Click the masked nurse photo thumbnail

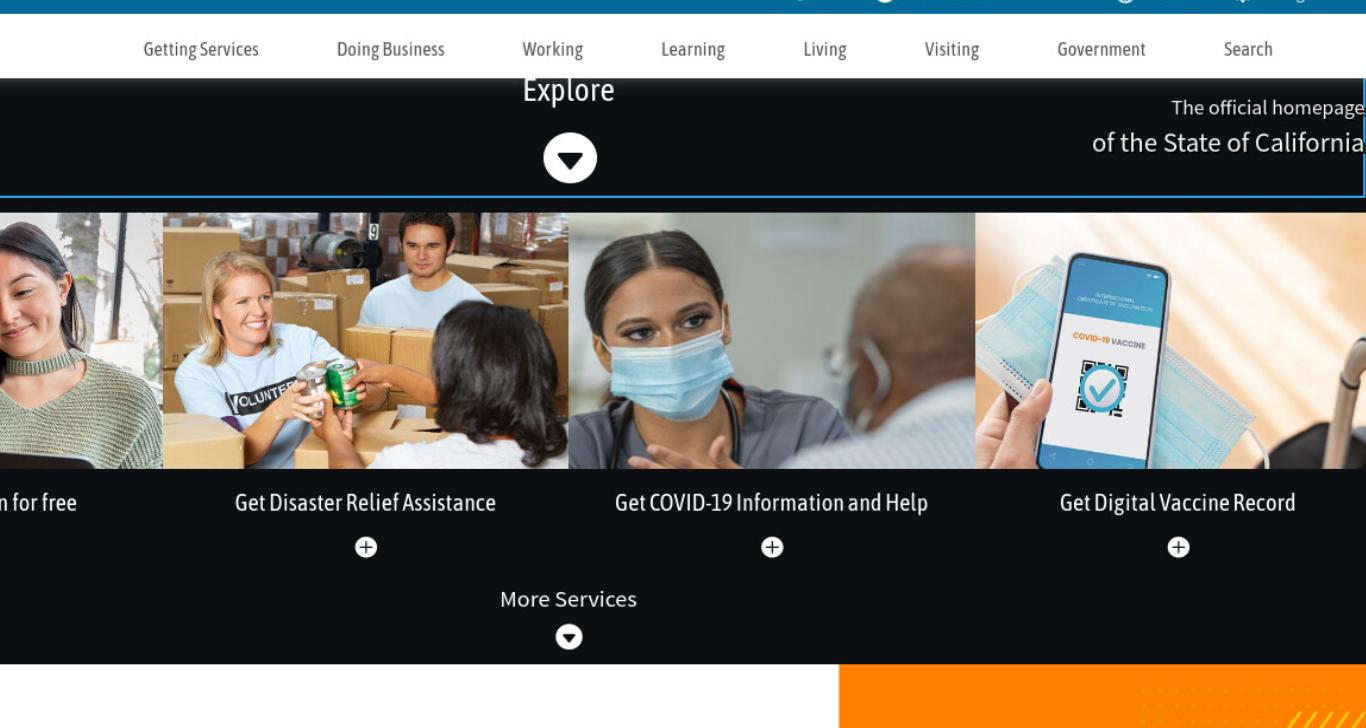(x=772, y=340)
